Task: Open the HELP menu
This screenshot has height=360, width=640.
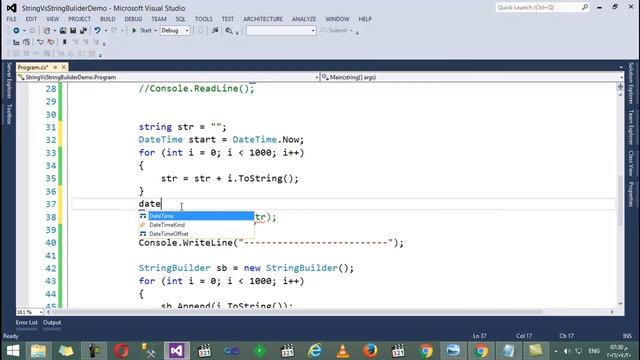Action: coord(365,19)
